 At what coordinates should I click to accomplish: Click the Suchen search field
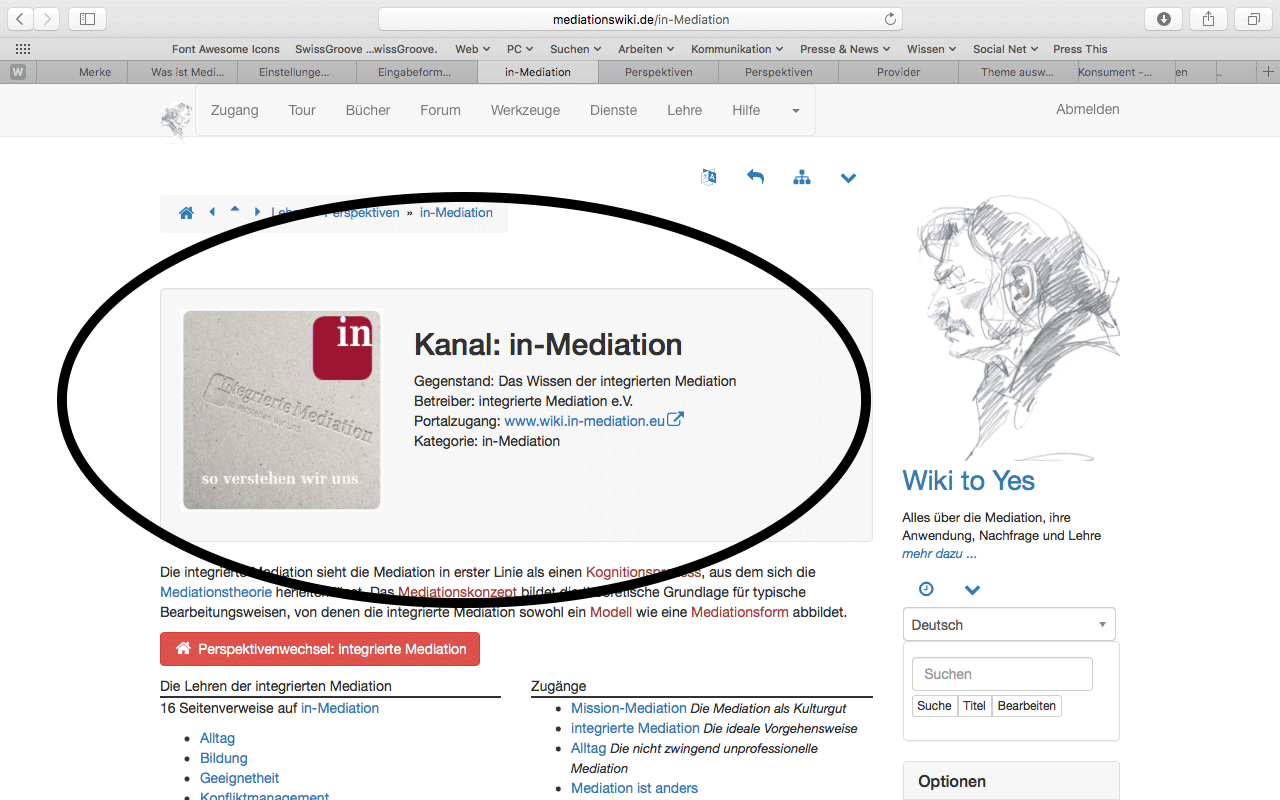(1002, 674)
